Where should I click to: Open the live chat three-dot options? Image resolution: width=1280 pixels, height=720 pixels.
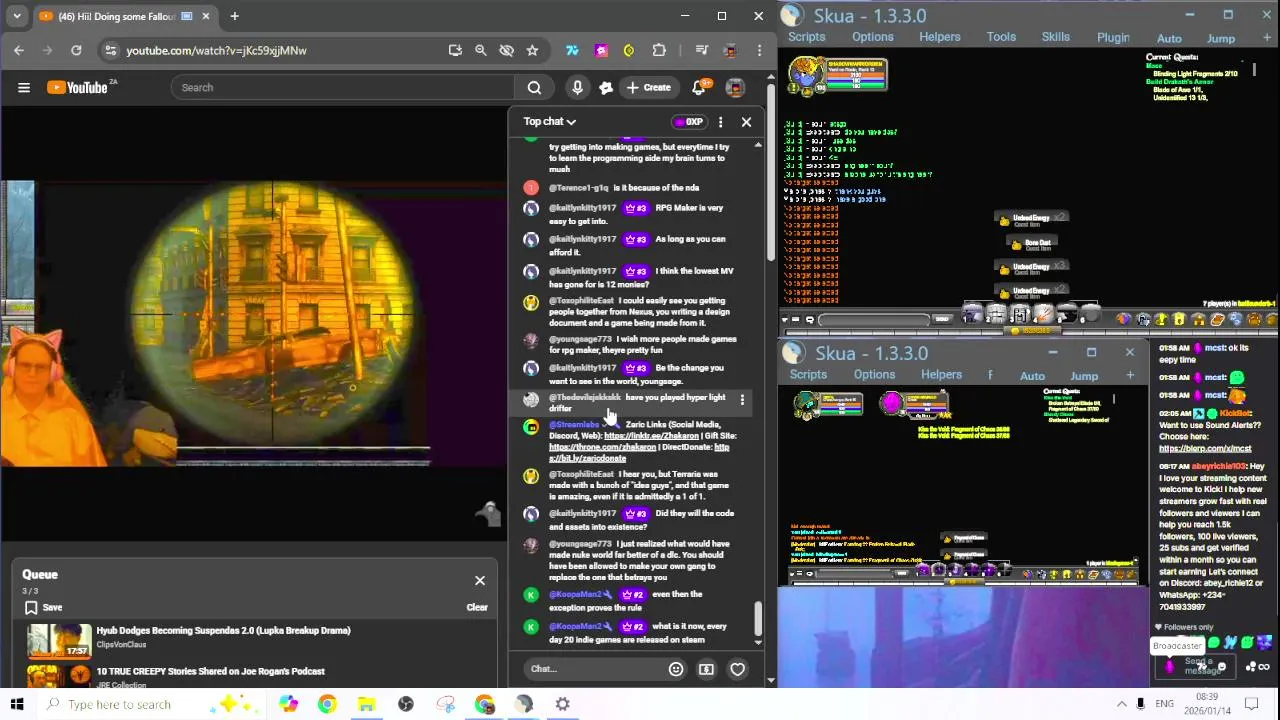[x=720, y=122]
